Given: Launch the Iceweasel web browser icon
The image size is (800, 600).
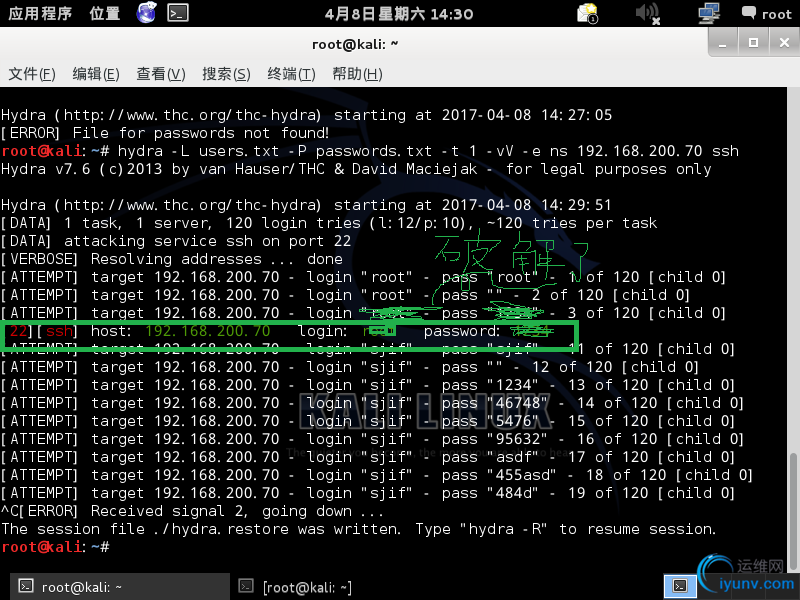Looking at the screenshot, I should 146,13.
